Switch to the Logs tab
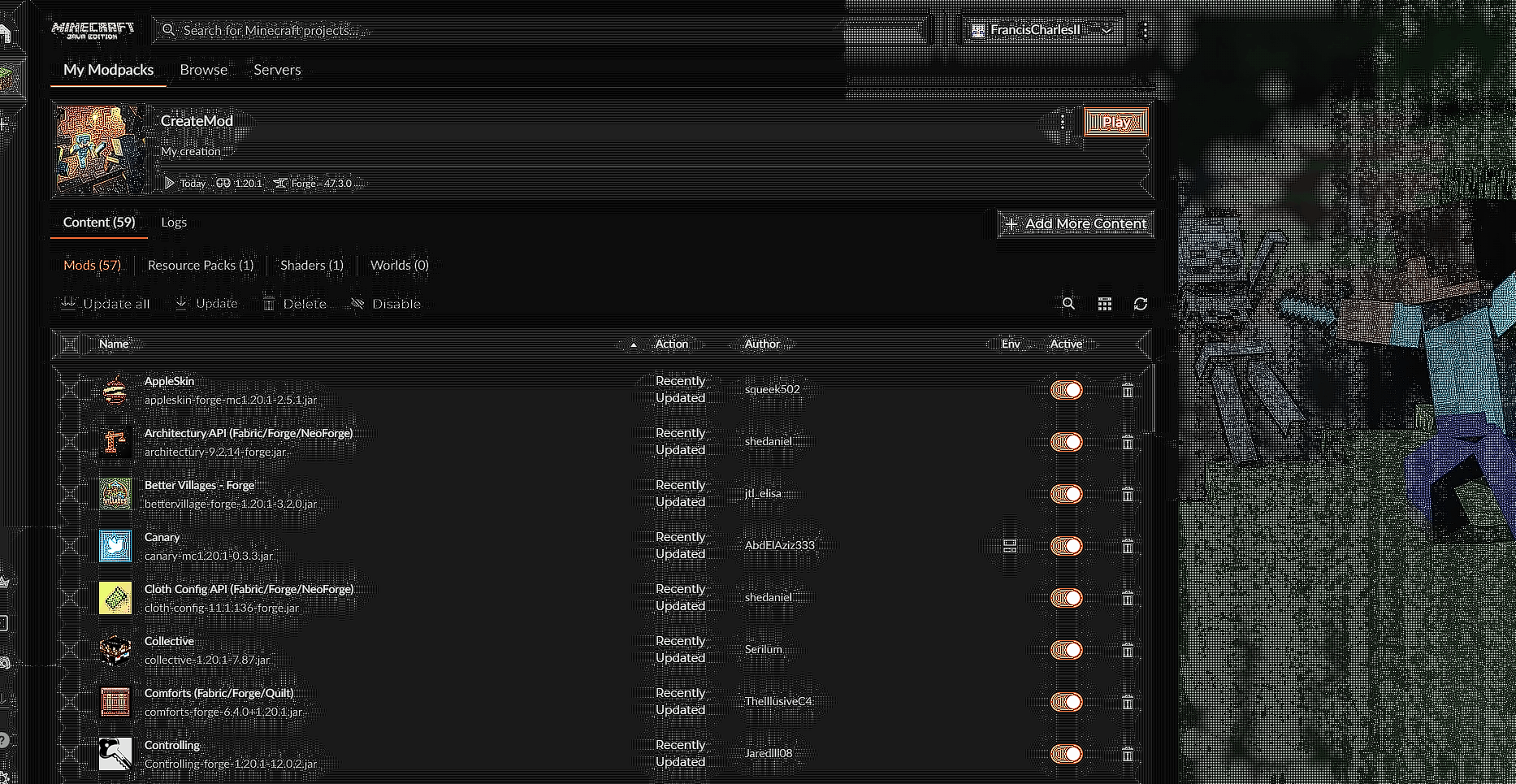The height and width of the screenshot is (784, 1516). click(x=174, y=223)
